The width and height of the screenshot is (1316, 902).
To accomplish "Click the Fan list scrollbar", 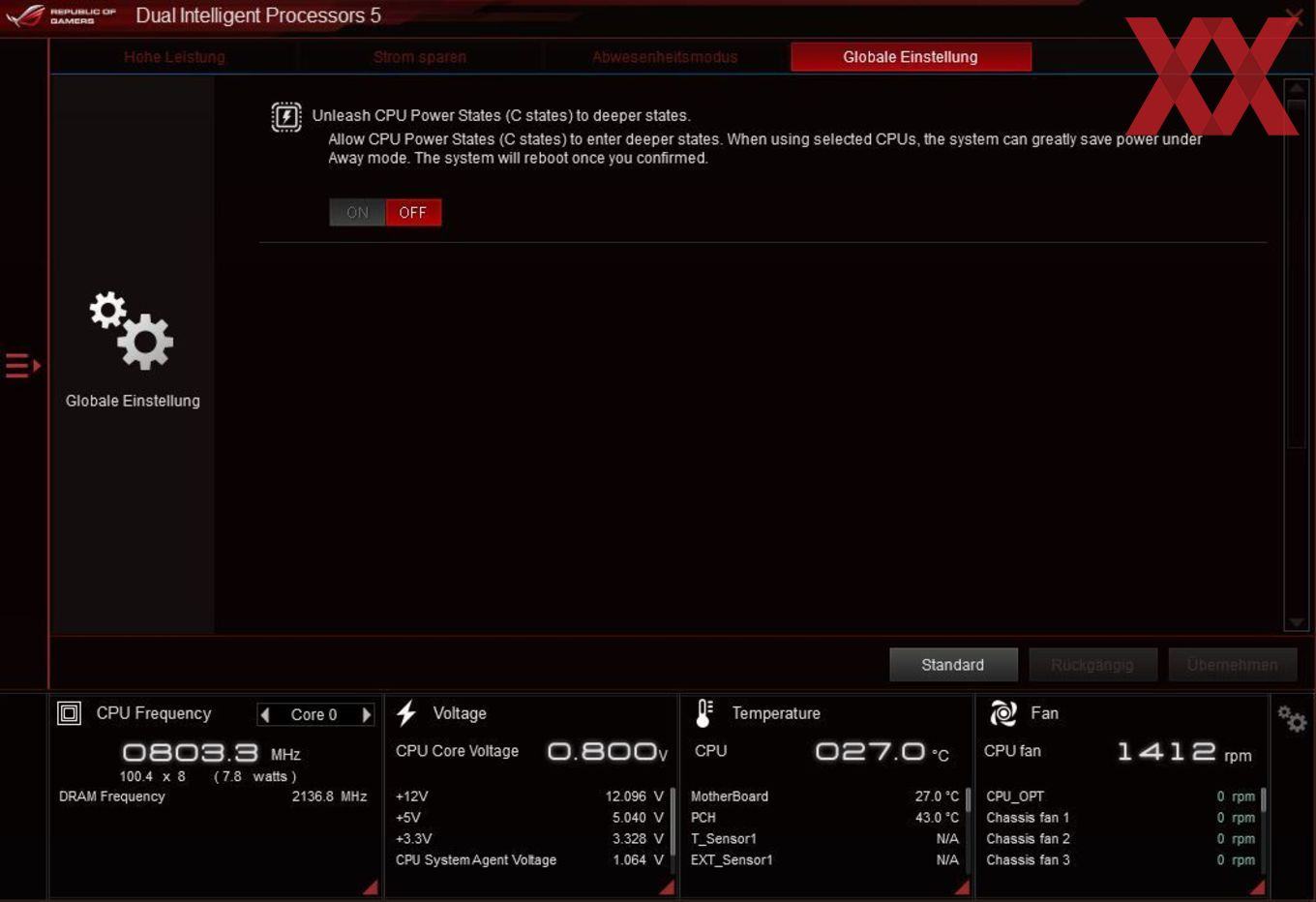I will click(1263, 828).
